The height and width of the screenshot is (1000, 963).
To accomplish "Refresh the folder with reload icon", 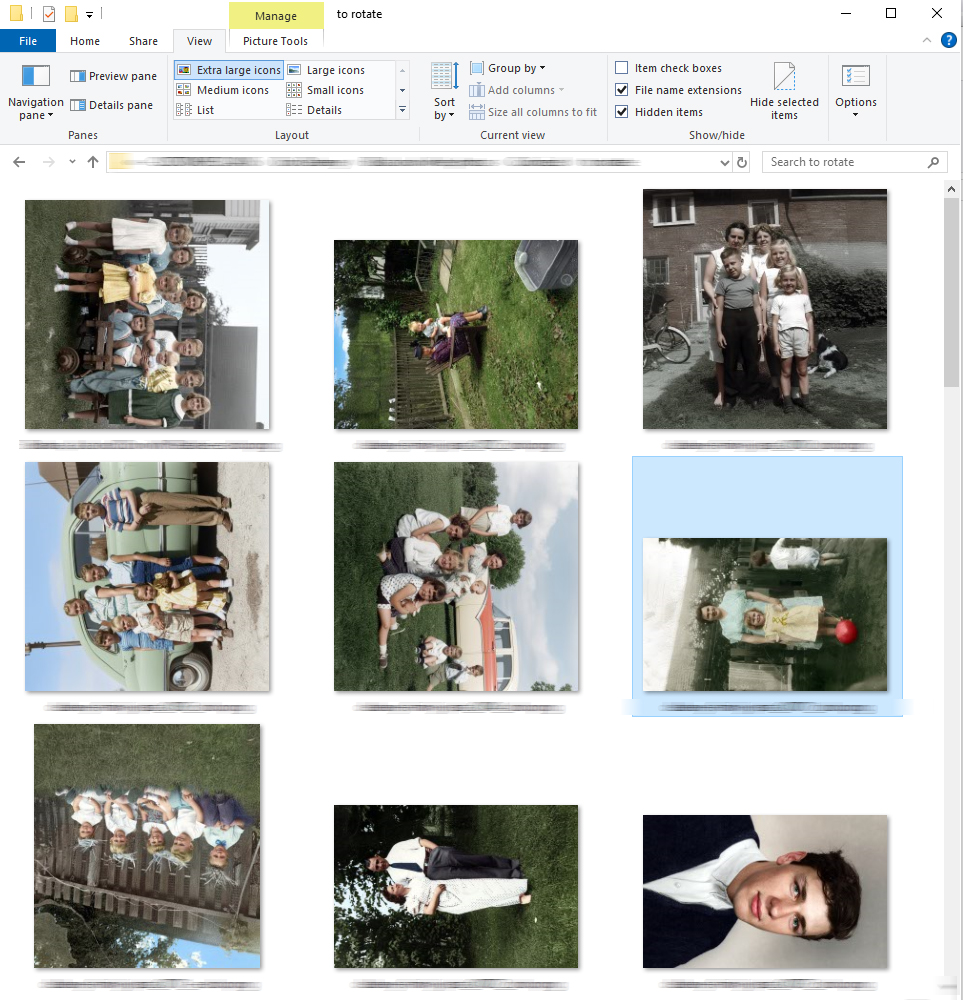I will tap(742, 163).
